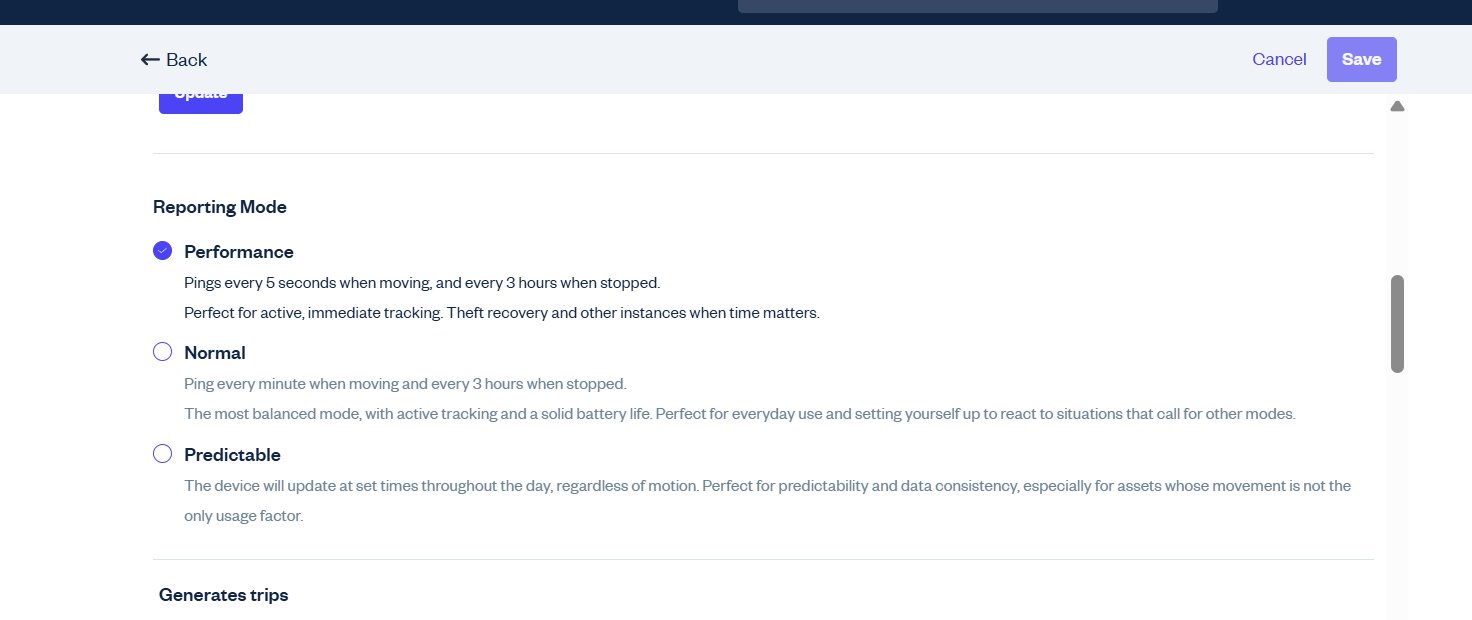
Task: Go back using the Back text link
Action: pos(187,60)
